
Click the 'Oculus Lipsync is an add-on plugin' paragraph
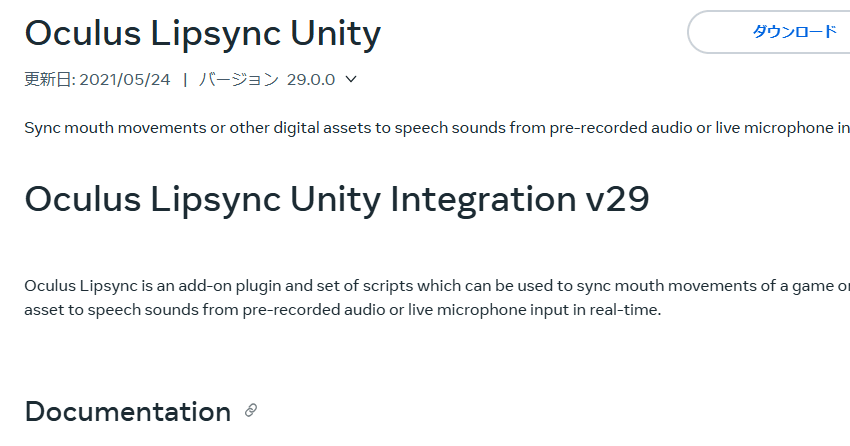(437, 298)
